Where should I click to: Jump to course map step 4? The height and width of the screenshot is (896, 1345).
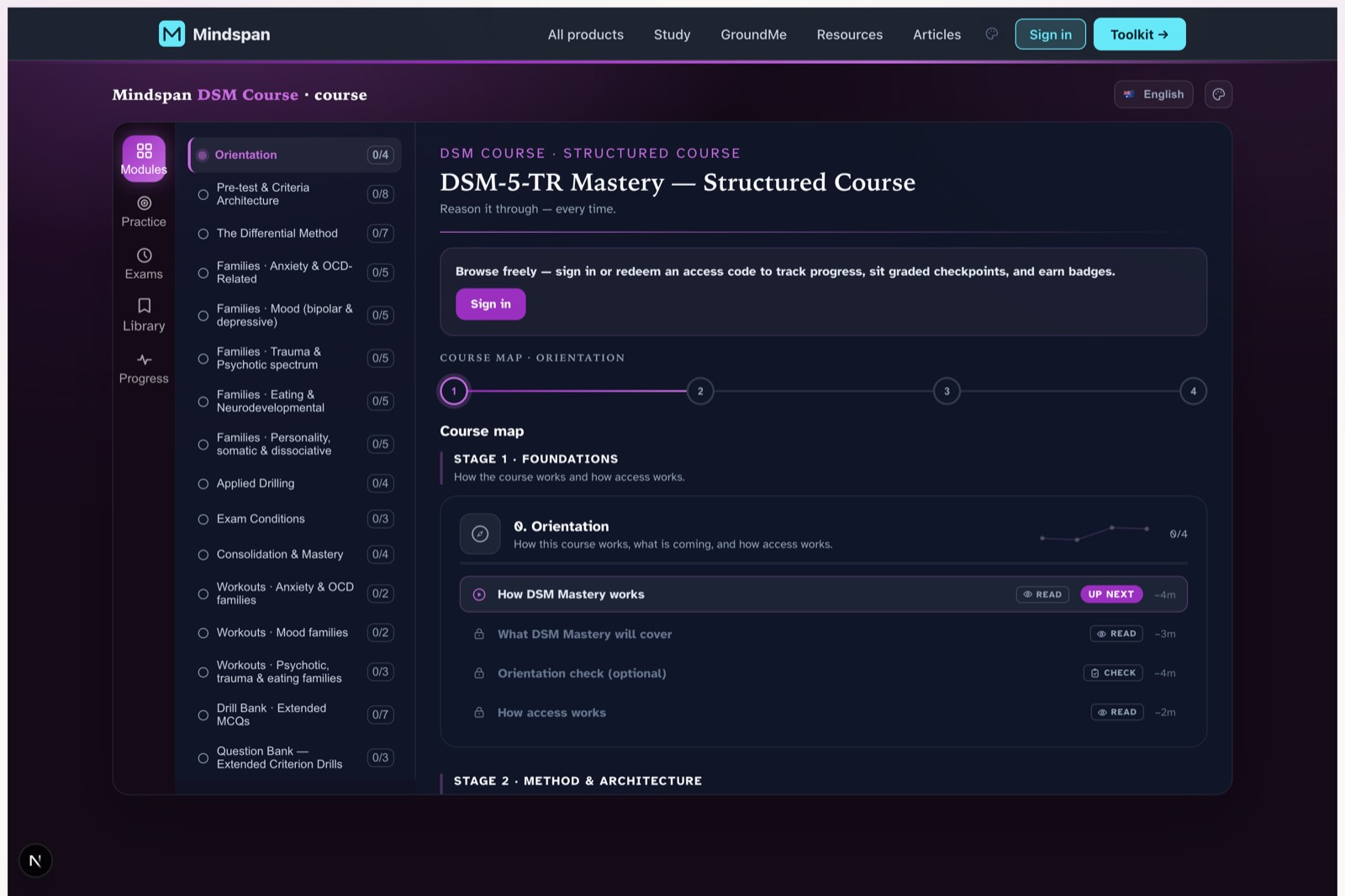[1193, 391]
